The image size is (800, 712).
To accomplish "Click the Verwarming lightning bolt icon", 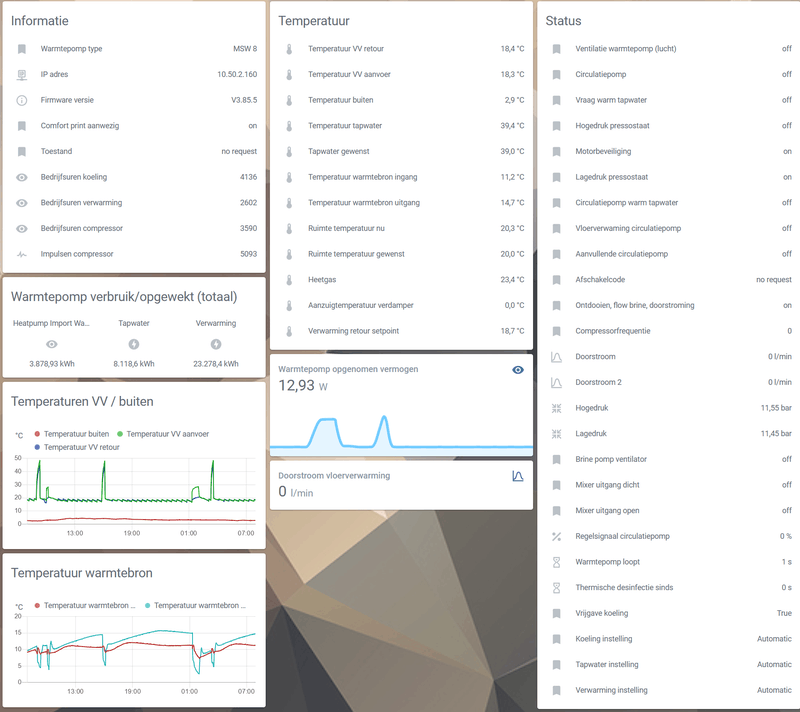I will tap(216, 344).
